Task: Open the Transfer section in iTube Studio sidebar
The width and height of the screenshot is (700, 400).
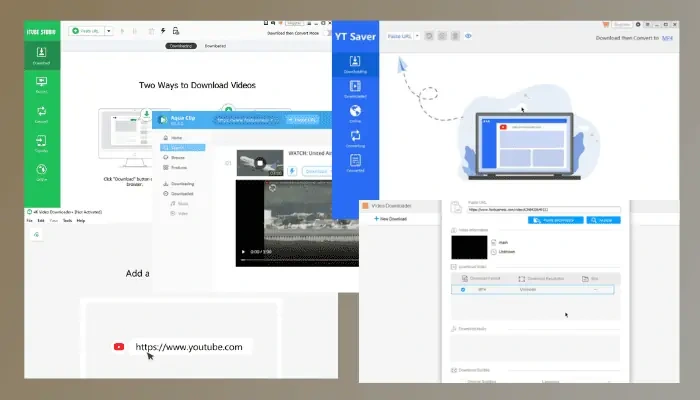Action: (x=42, y=144)
